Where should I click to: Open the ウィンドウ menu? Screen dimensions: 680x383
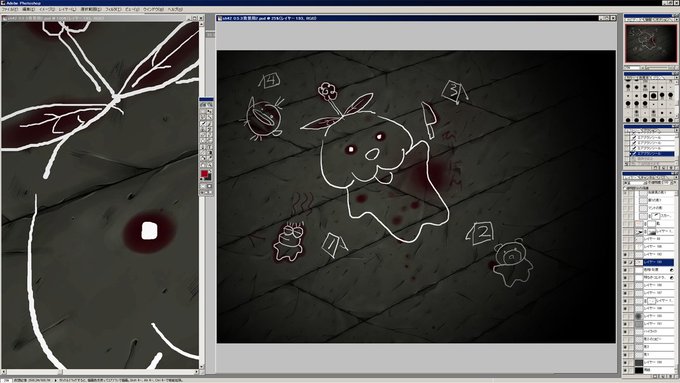coord(153,9)
